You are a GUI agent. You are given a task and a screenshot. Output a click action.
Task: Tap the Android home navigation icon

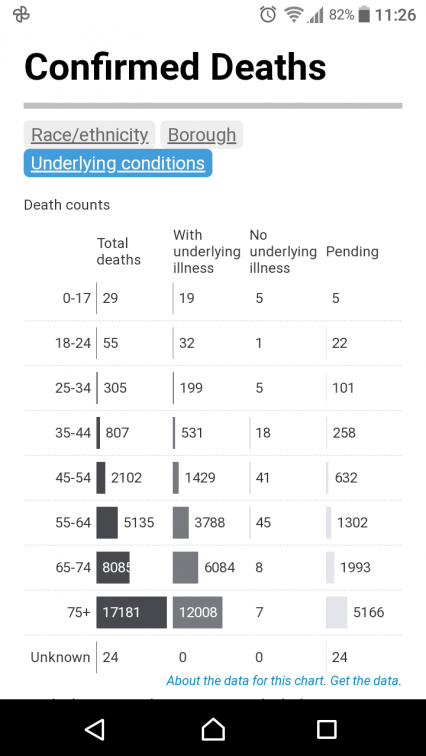click(213, 729)
